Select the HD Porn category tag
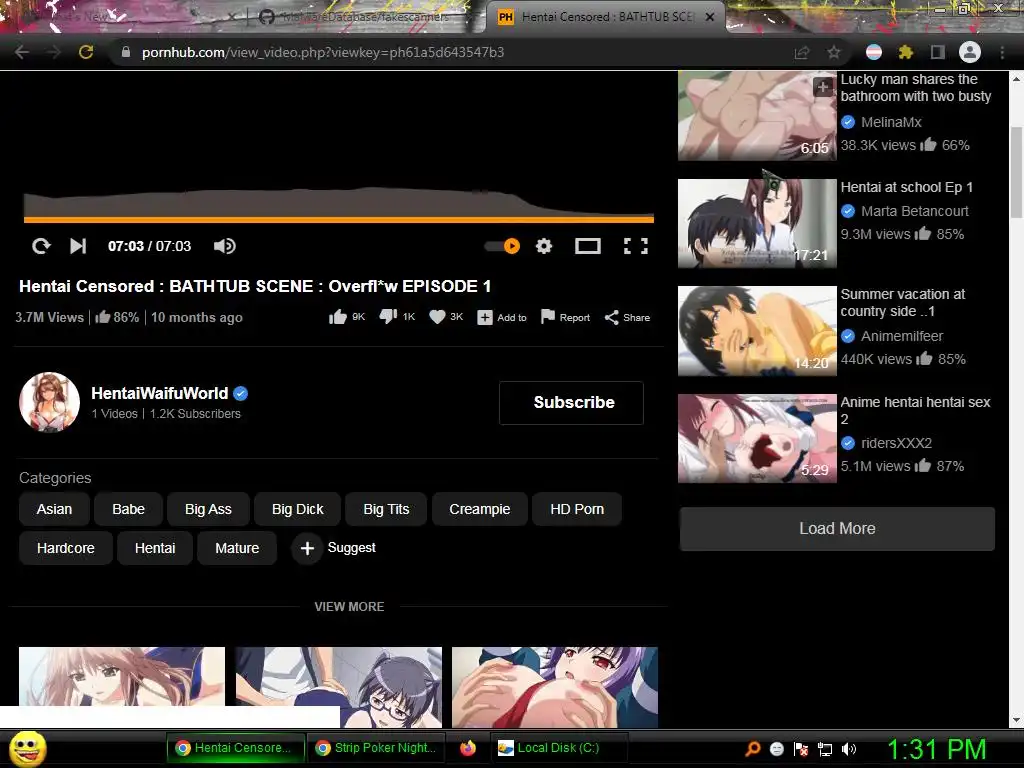The height and width of the screenshot is (768, 1024). pos(577,509)
